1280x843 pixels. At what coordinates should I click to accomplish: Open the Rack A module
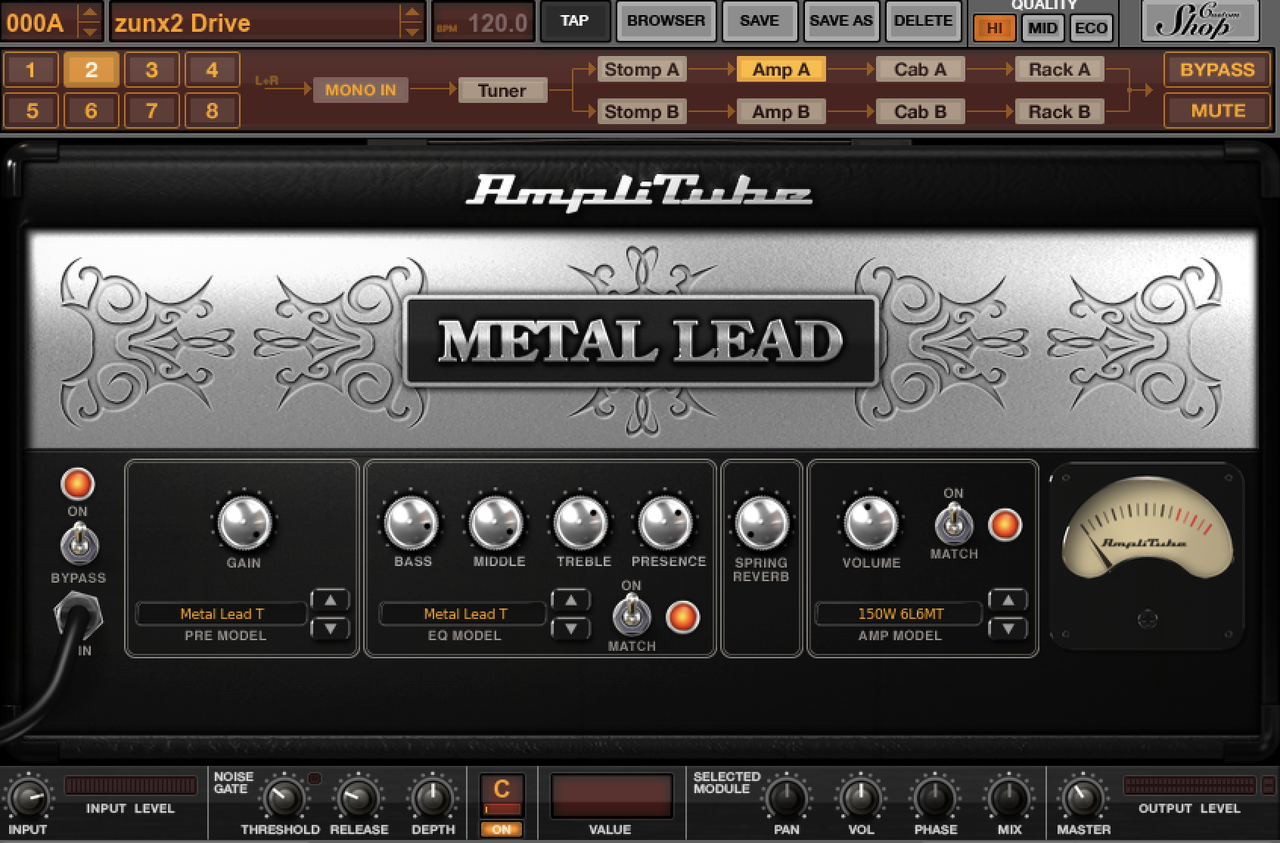point(1060,70)
